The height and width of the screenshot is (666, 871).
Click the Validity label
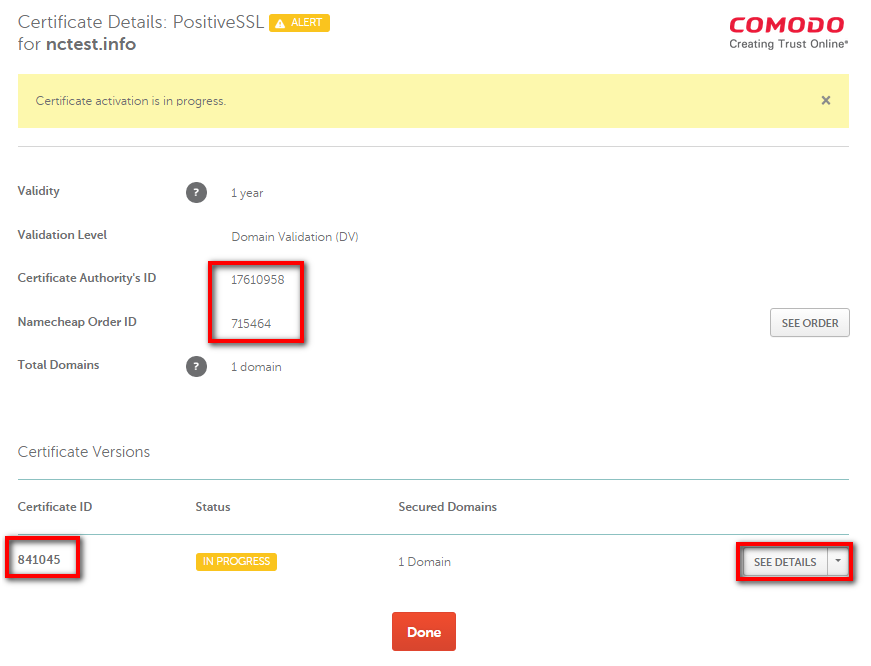click(x=38, y=191)
